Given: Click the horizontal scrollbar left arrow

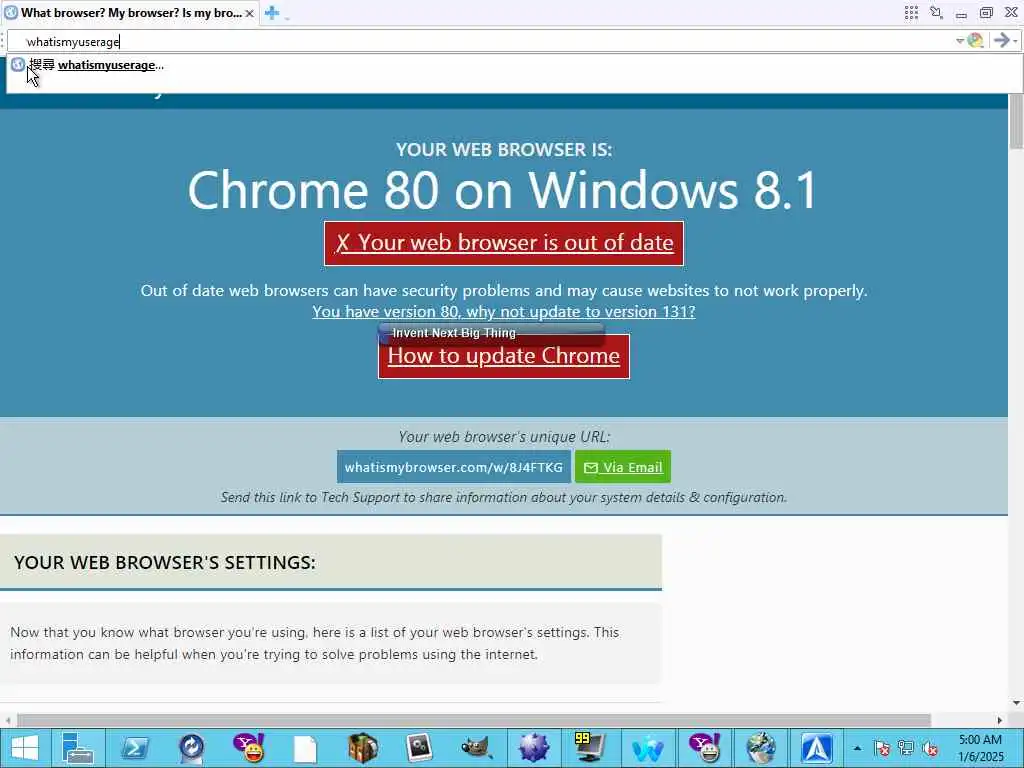Looking at the screenshot, I should point(8,720).
